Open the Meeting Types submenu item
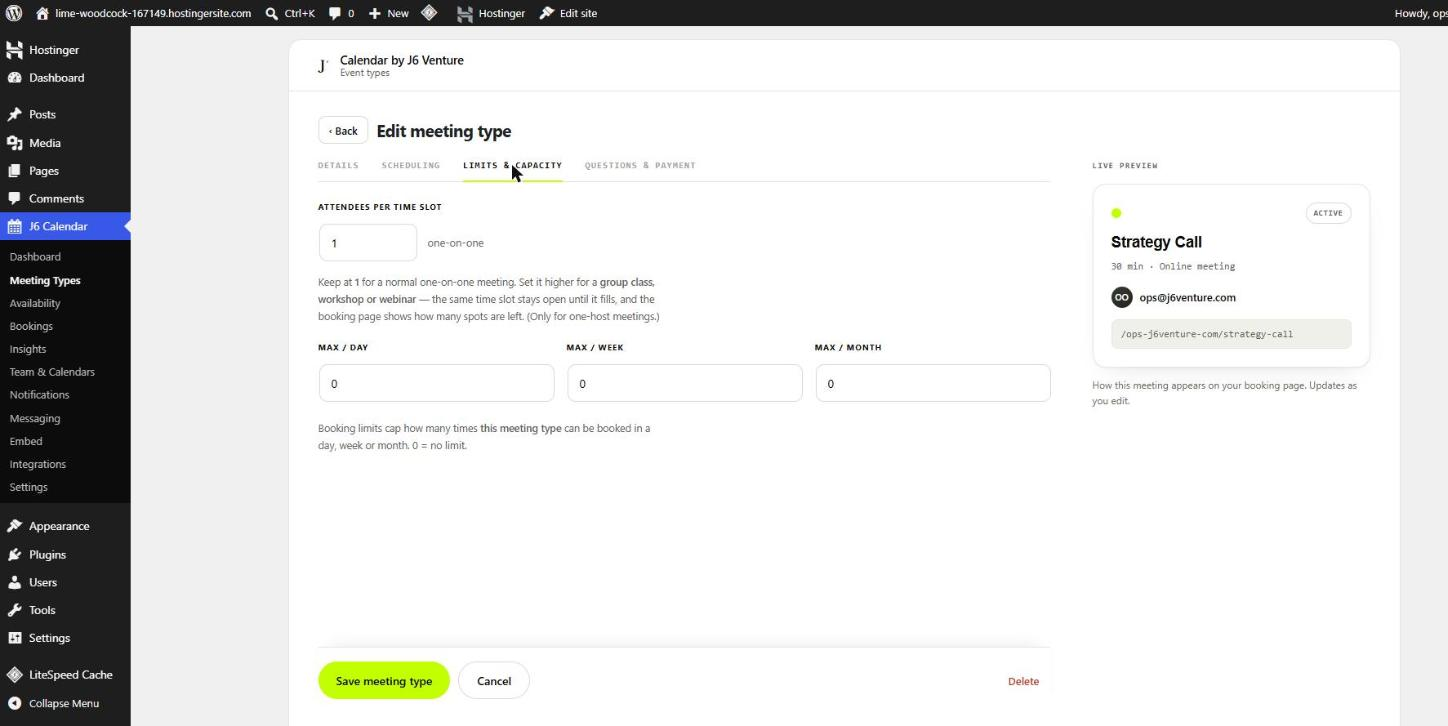Image resolution: width=1448 pixels, height=726 pixels. (45, 280)
